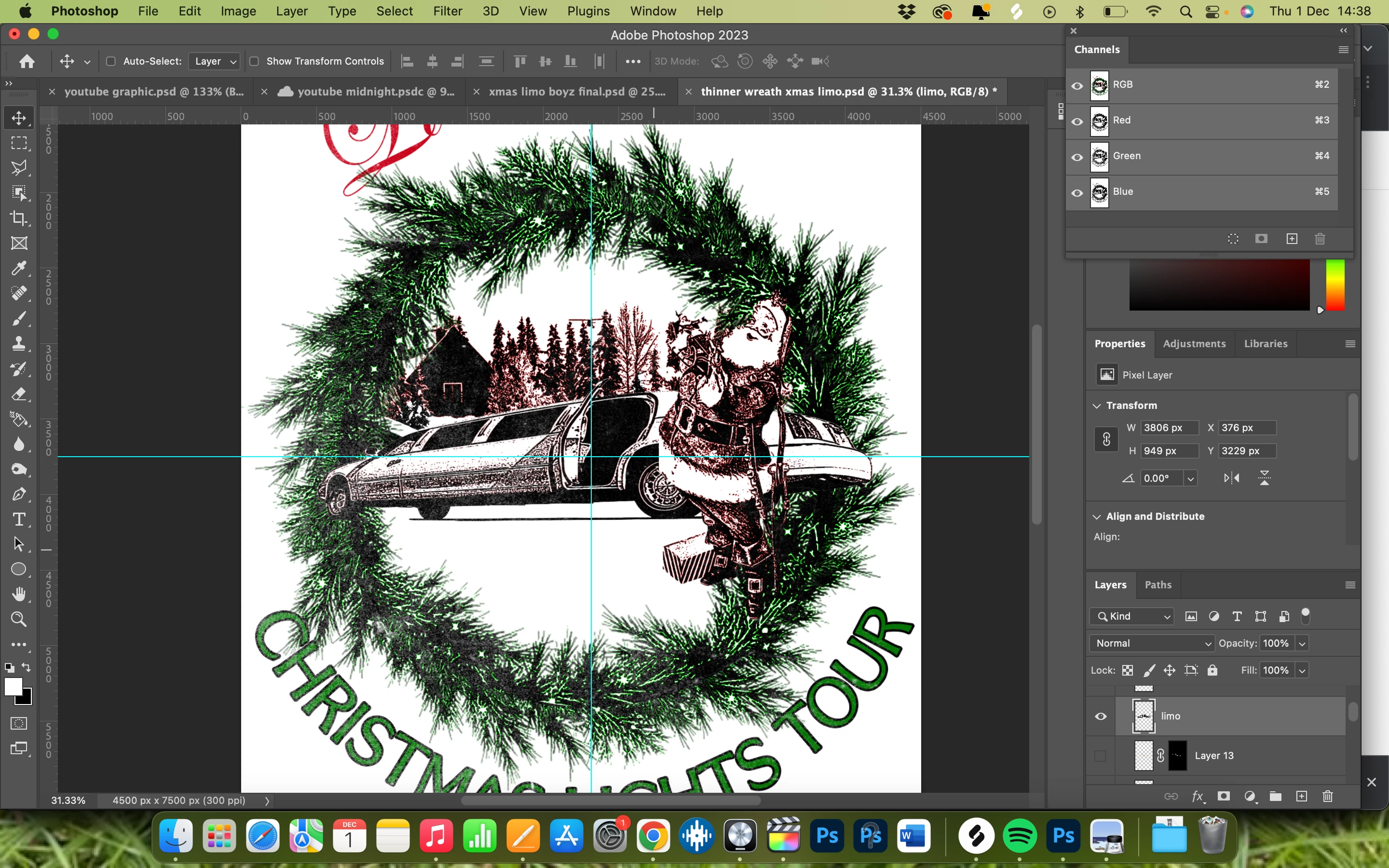
Task: Enable the Auto-Select checkbox
Action: [111, 61]
